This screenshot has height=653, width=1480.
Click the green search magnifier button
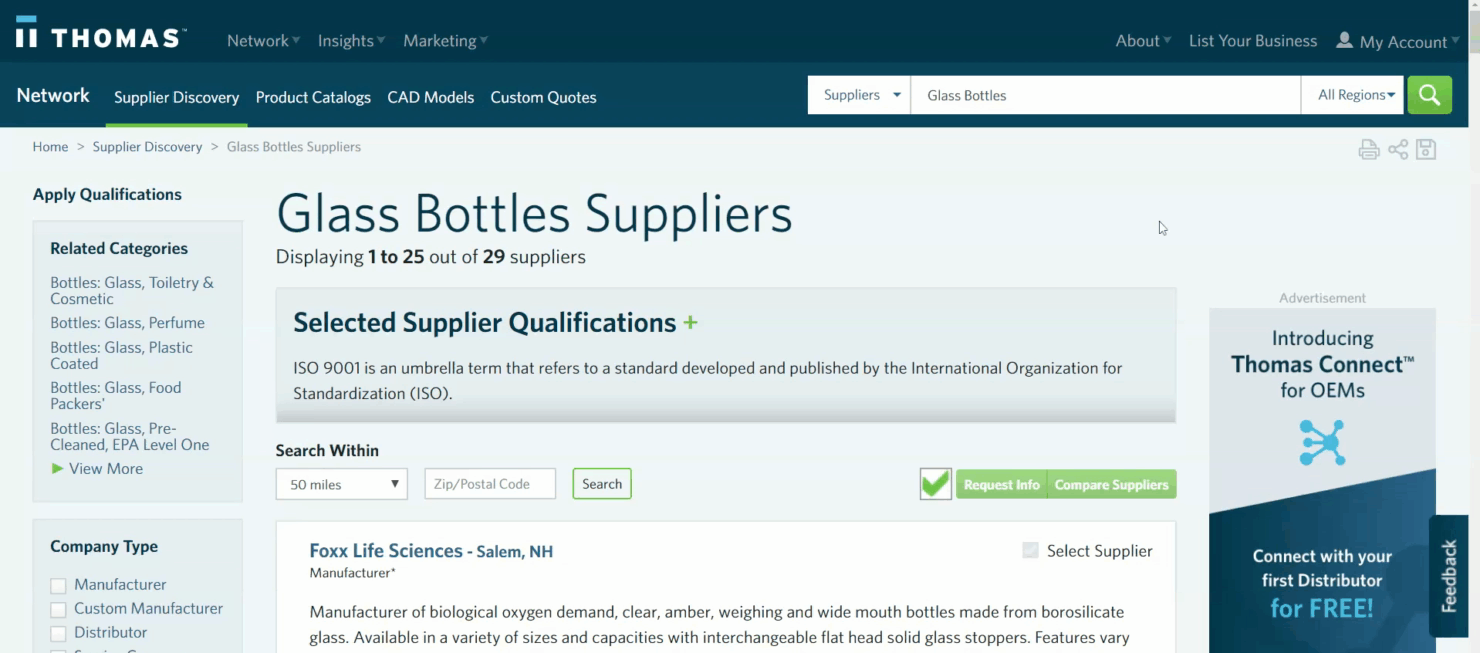click(1429, 95)
